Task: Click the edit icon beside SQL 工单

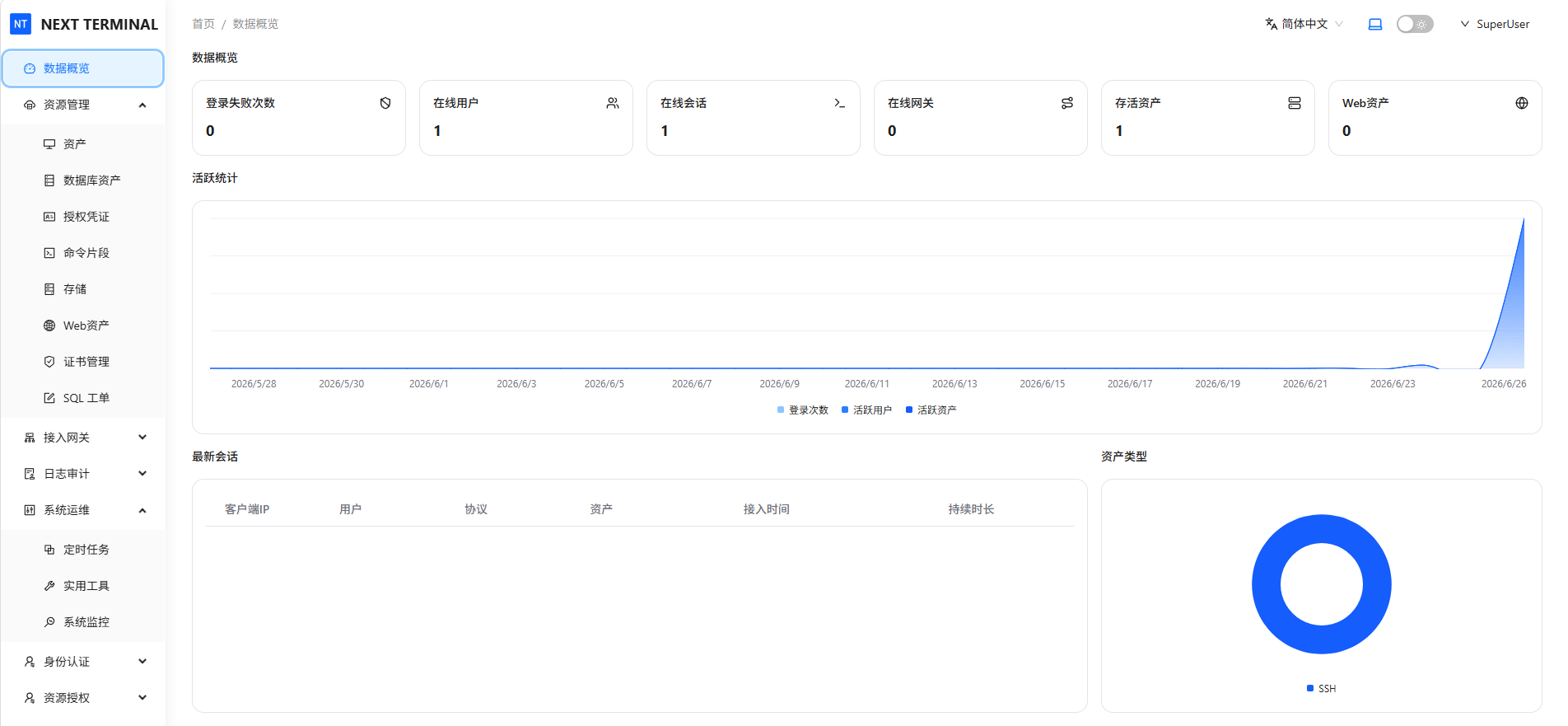Action: pos(49,398)
